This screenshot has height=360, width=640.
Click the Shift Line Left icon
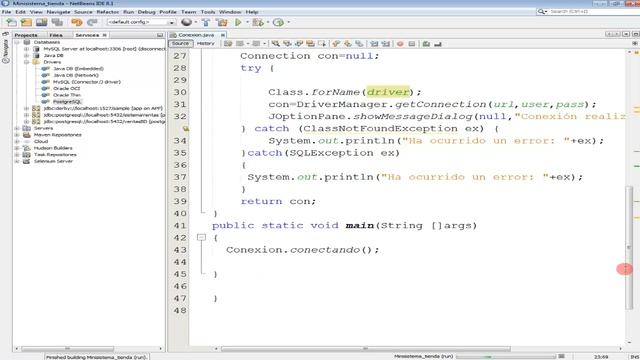pyautogui.click(x=374, y=44)
